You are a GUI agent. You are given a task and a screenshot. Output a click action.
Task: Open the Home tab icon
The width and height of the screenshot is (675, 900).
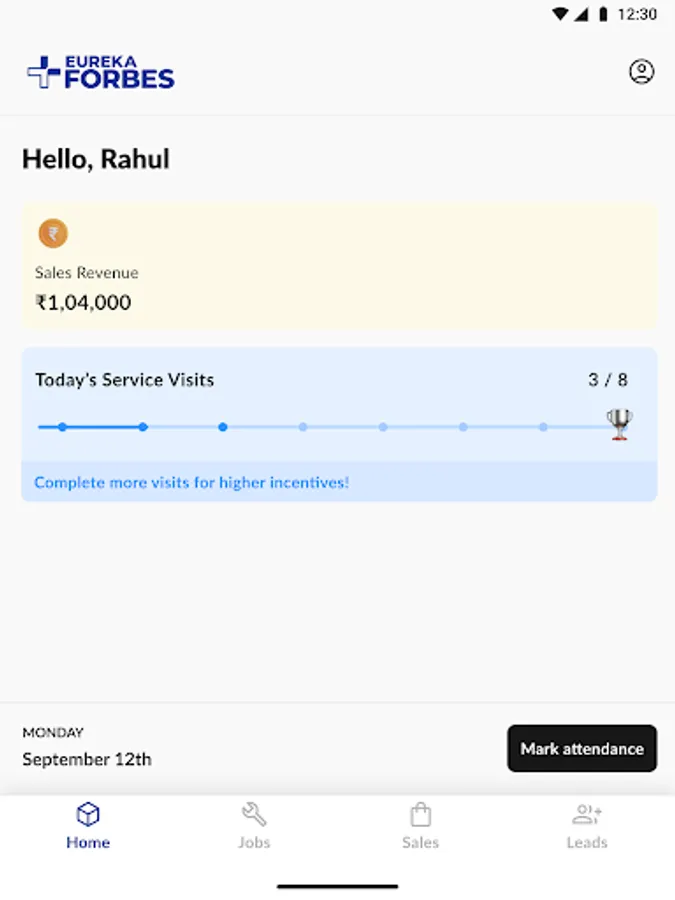(88, 815)
